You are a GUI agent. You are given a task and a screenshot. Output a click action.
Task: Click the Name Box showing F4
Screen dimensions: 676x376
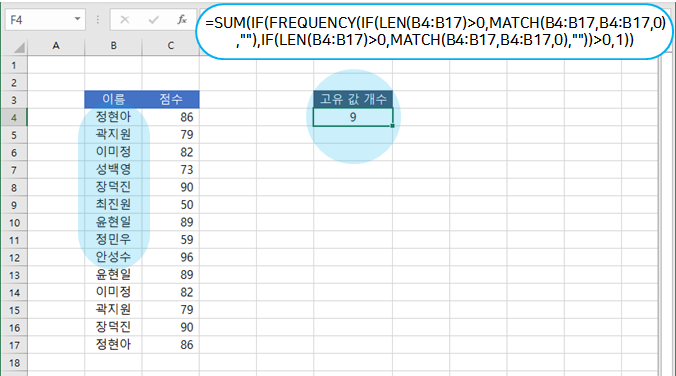(x=45, y=20)
